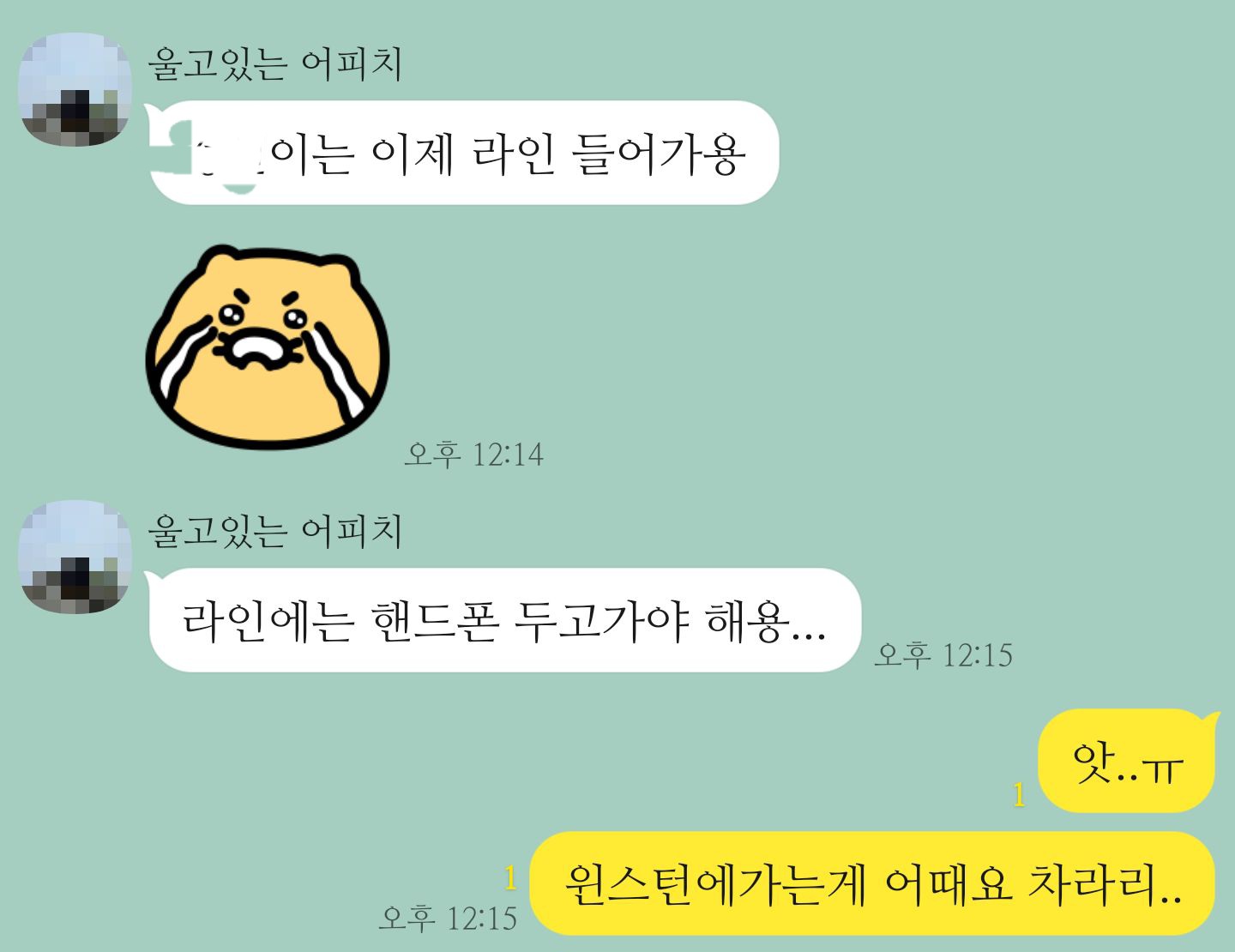Click the 오후 12:15 timestamp beside the white bubble
The width and height of the screenshot is (1235, 952).
click(x=943, y=655)
